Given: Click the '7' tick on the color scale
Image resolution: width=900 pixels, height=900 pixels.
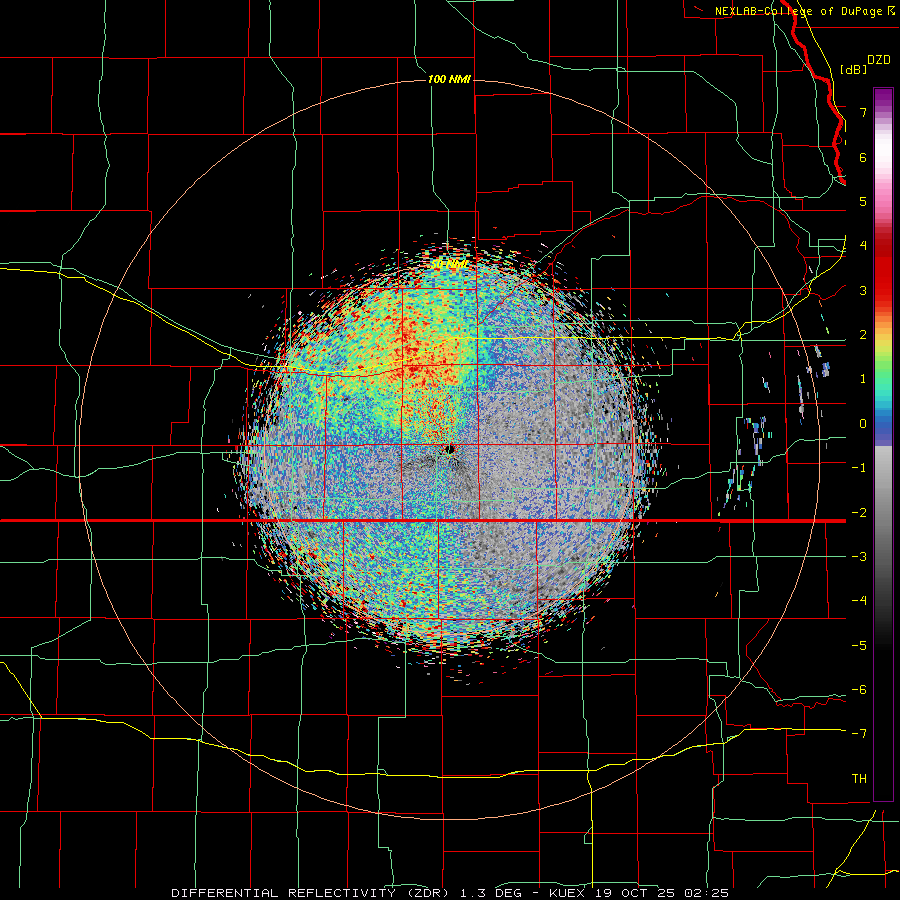Looking at the screenshot, I should click(863, 112).
